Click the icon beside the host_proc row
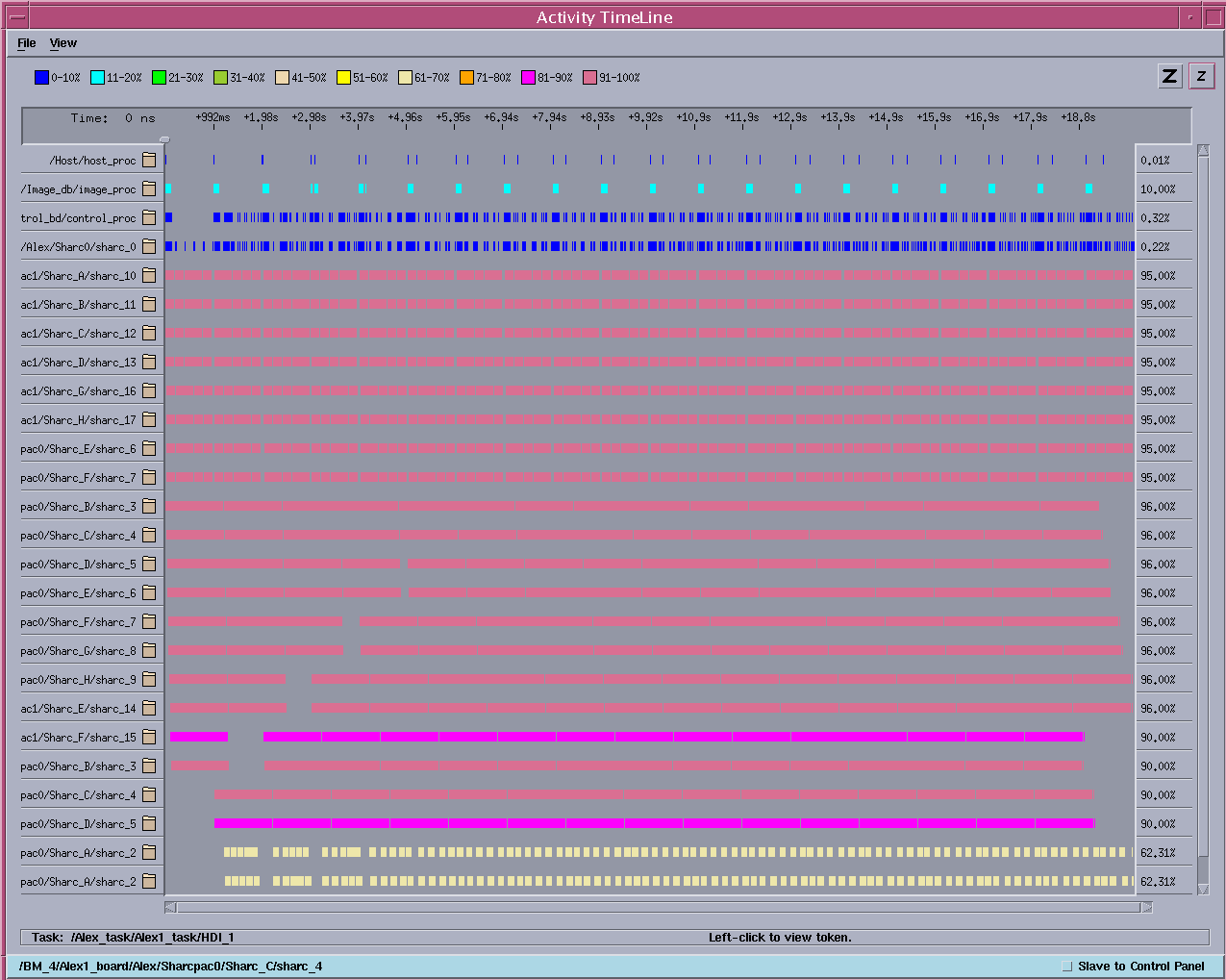Image resolution: width=1226 pixels, height=980 pixels. pos(149,161)
